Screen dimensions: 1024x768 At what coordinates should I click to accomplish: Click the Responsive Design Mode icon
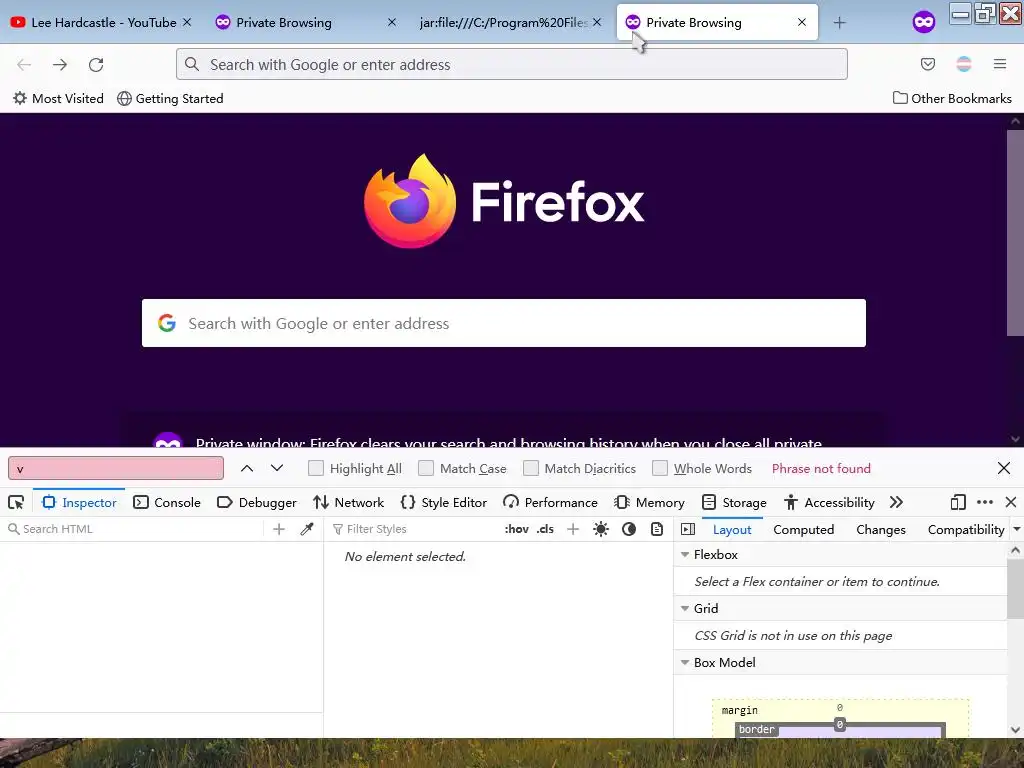coord(958,502)
